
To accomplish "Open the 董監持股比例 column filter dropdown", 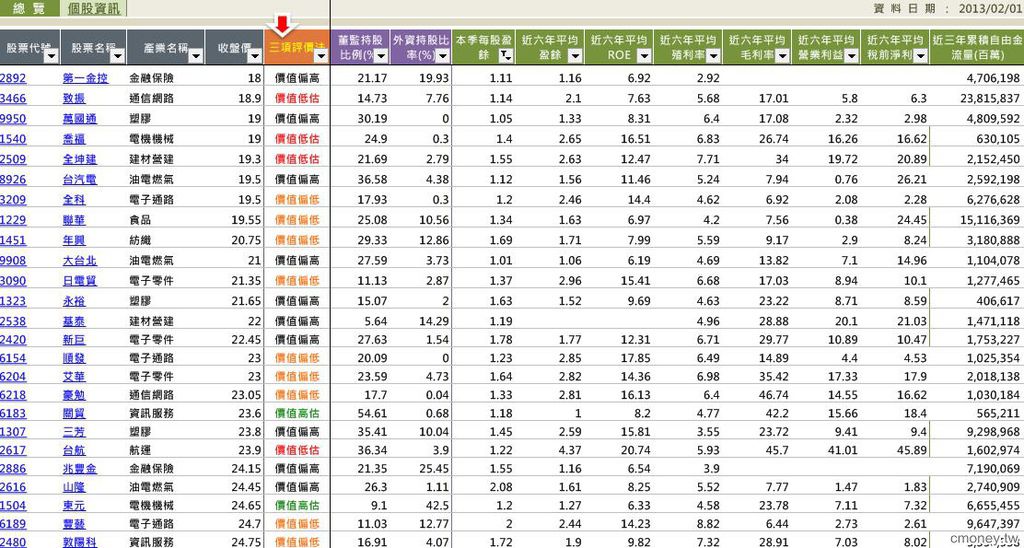I will tap(381, 56).
